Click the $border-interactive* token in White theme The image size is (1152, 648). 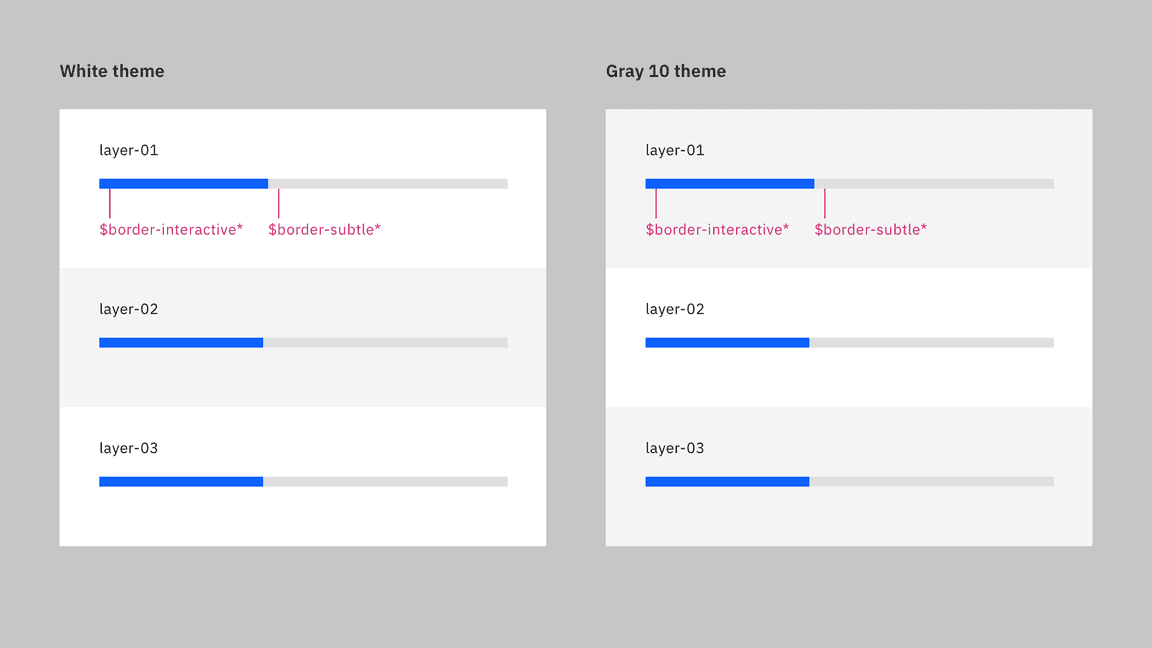coord(171,230)
